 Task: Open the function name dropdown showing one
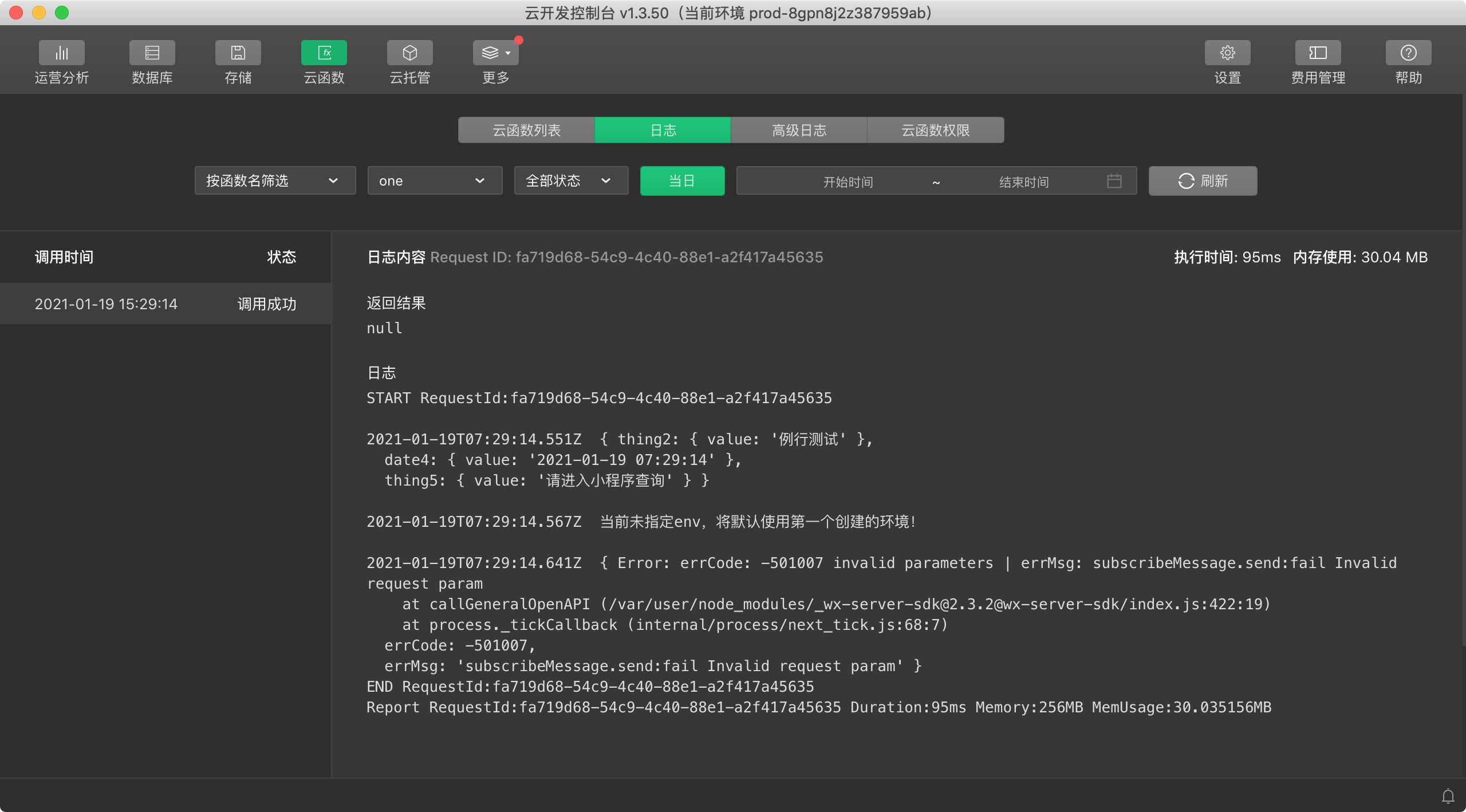point(435,181)
